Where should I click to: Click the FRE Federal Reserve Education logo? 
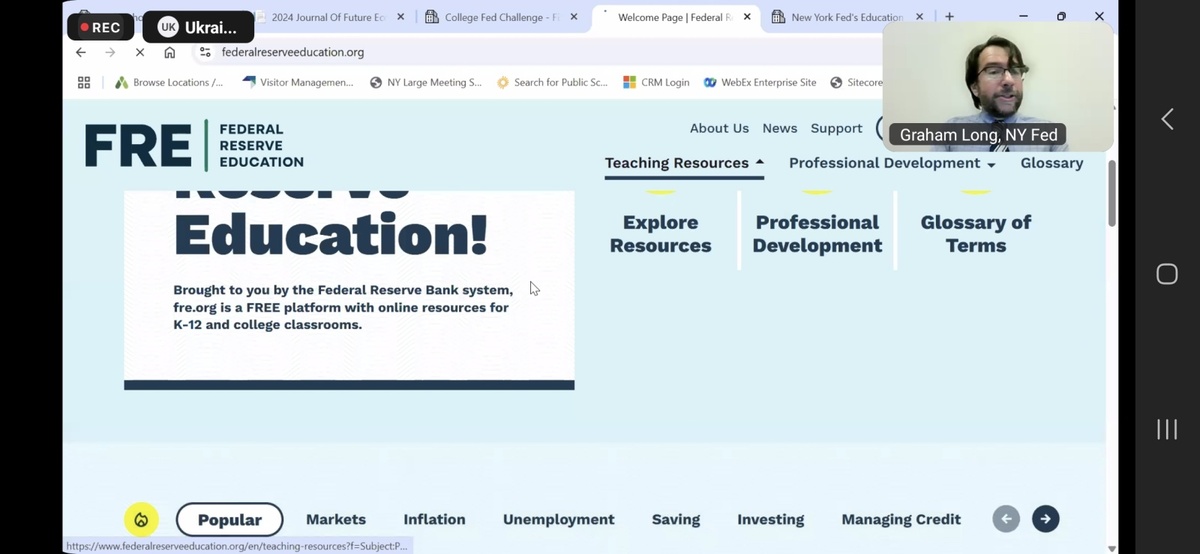click(194, 146)
